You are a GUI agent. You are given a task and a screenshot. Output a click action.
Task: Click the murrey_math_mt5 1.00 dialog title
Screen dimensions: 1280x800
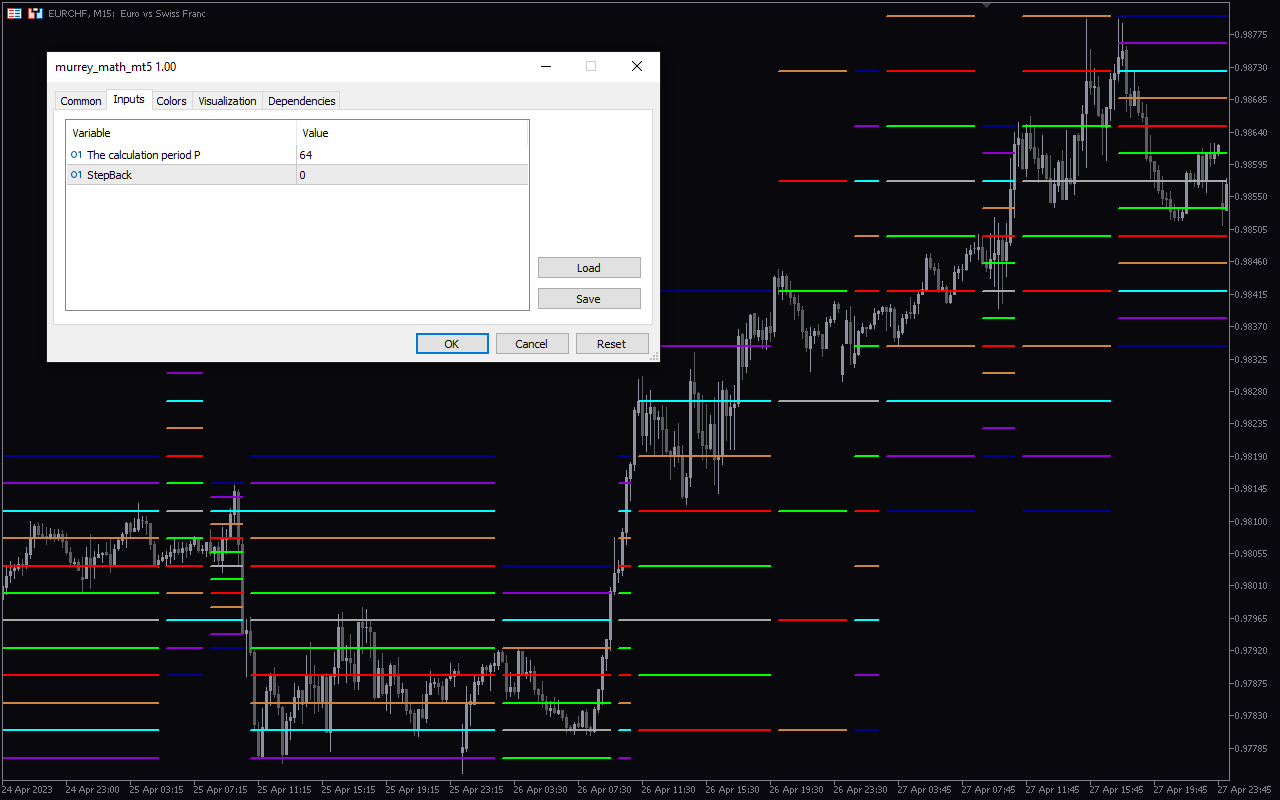(x=116, y=67)
